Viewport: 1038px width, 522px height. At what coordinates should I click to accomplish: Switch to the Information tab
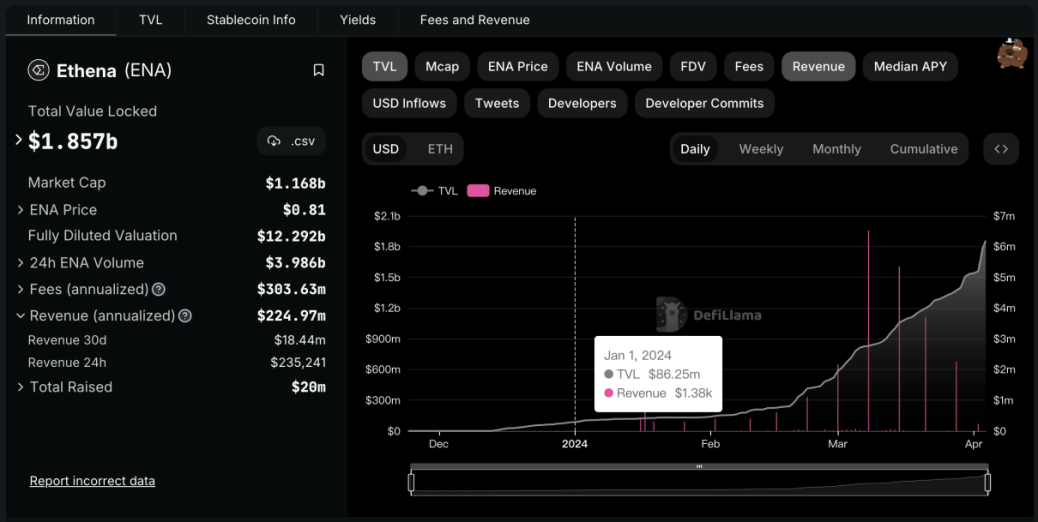coord(61,20)
